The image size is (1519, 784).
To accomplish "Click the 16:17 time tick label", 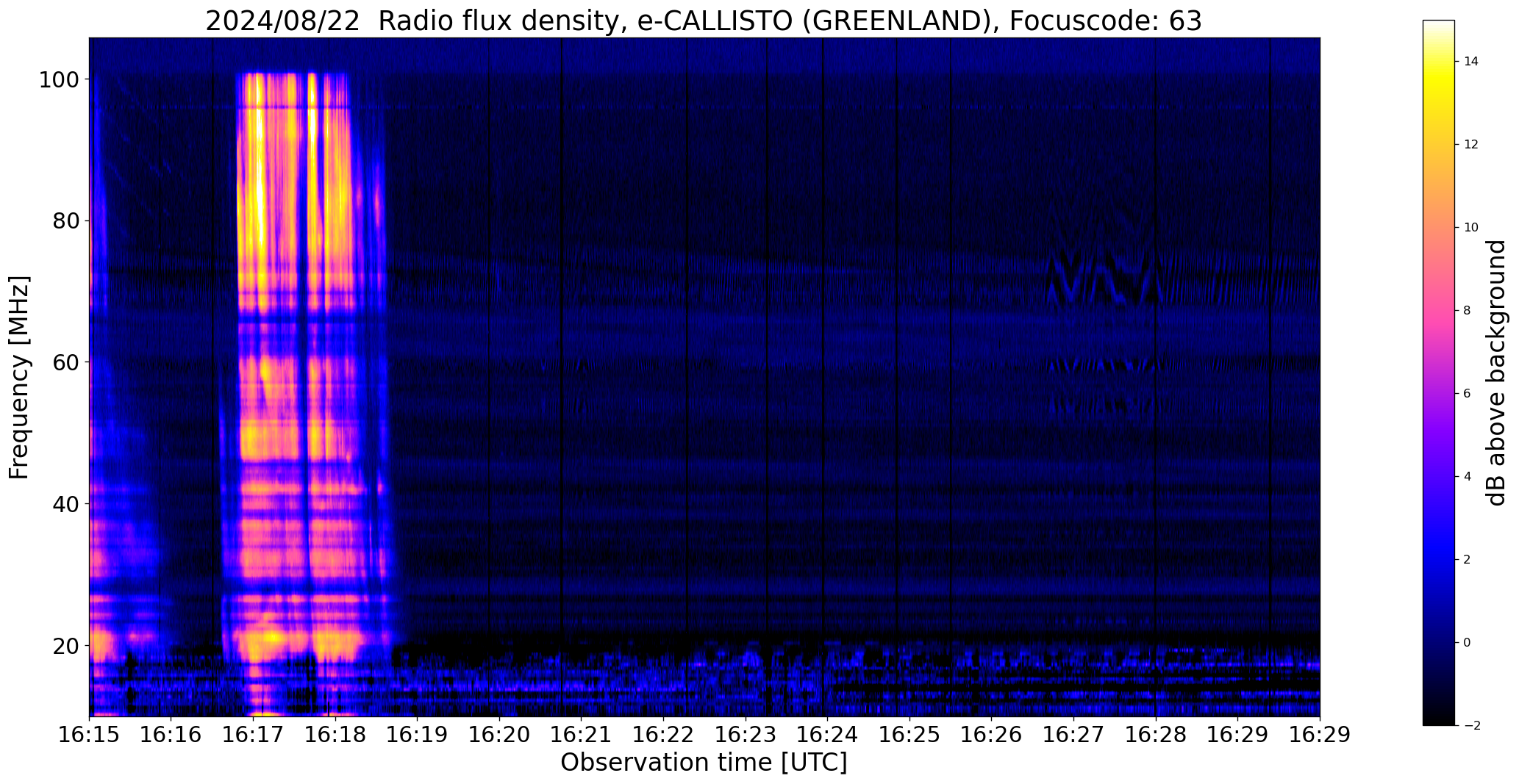I will coord(253,734).
